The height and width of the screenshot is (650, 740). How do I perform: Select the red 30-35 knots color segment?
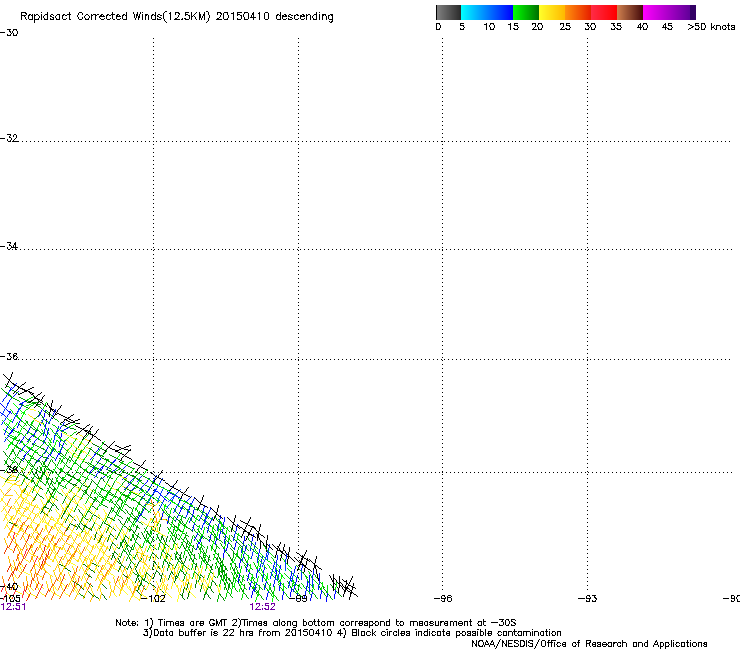604,12
